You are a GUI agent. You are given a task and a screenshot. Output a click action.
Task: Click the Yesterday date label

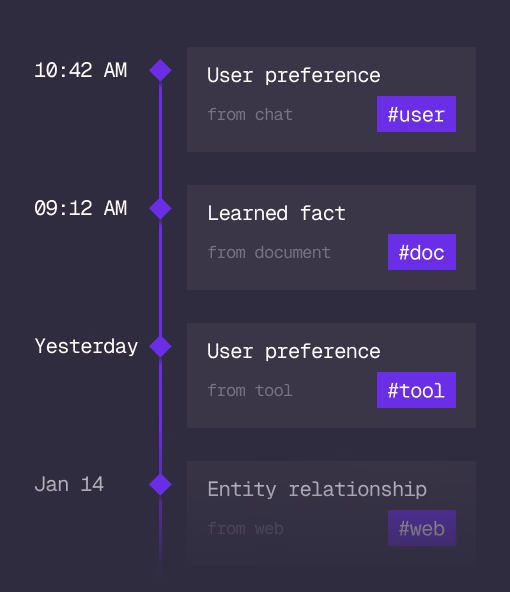tap(86, 347)
